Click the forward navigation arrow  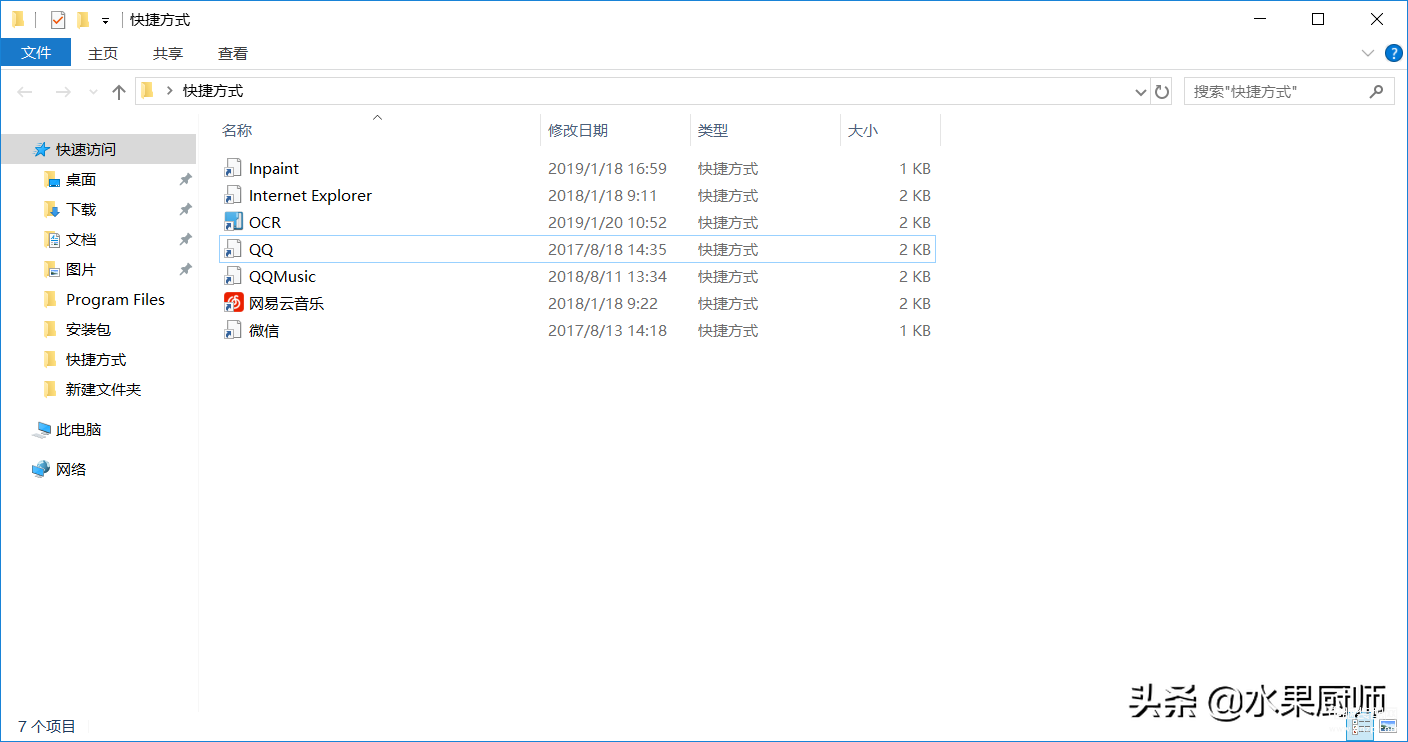coord(62,91)
